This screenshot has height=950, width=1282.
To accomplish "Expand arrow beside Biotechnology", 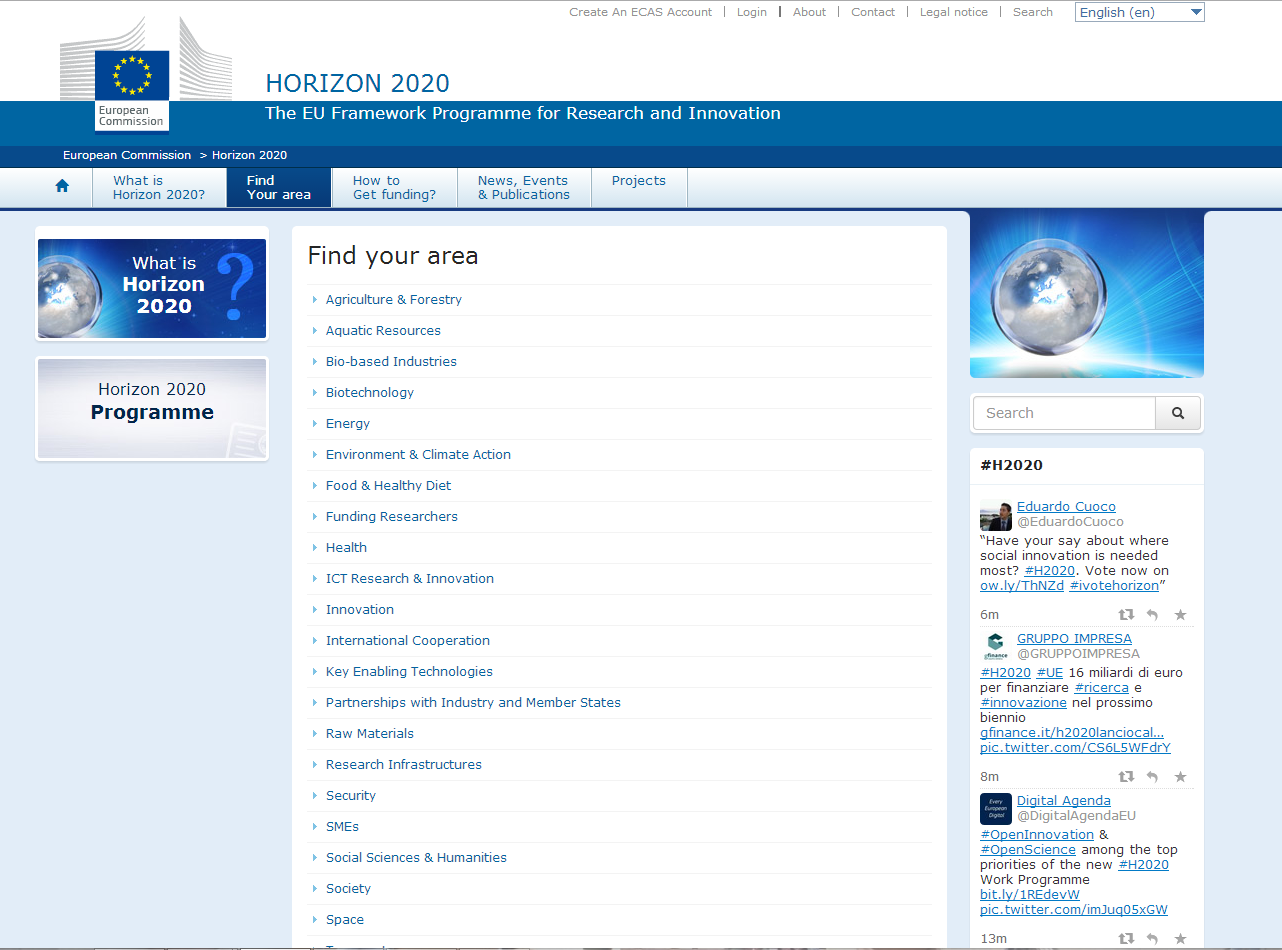I will tap(315, 393).
